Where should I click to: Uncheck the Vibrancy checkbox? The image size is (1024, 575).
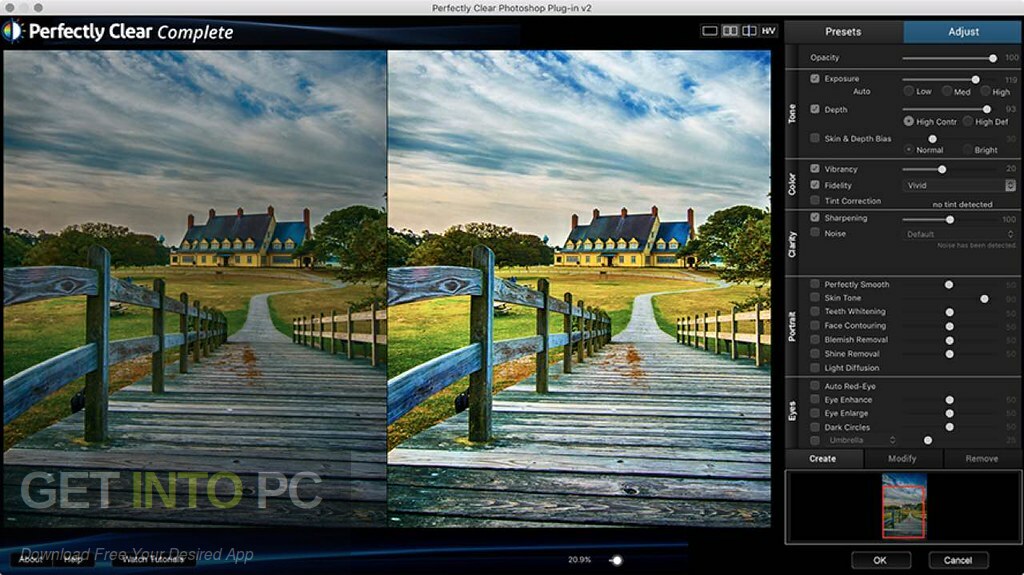coord(815,169)
